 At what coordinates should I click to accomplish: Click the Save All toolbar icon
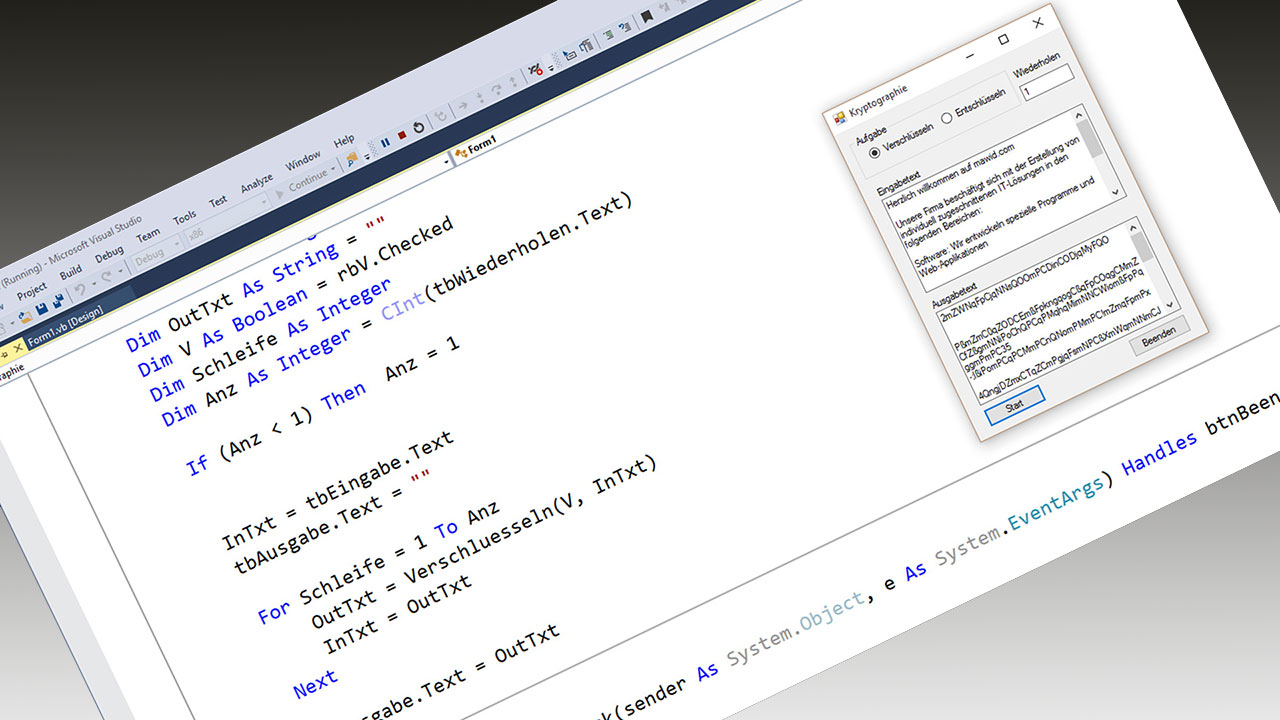pos(58,299)
